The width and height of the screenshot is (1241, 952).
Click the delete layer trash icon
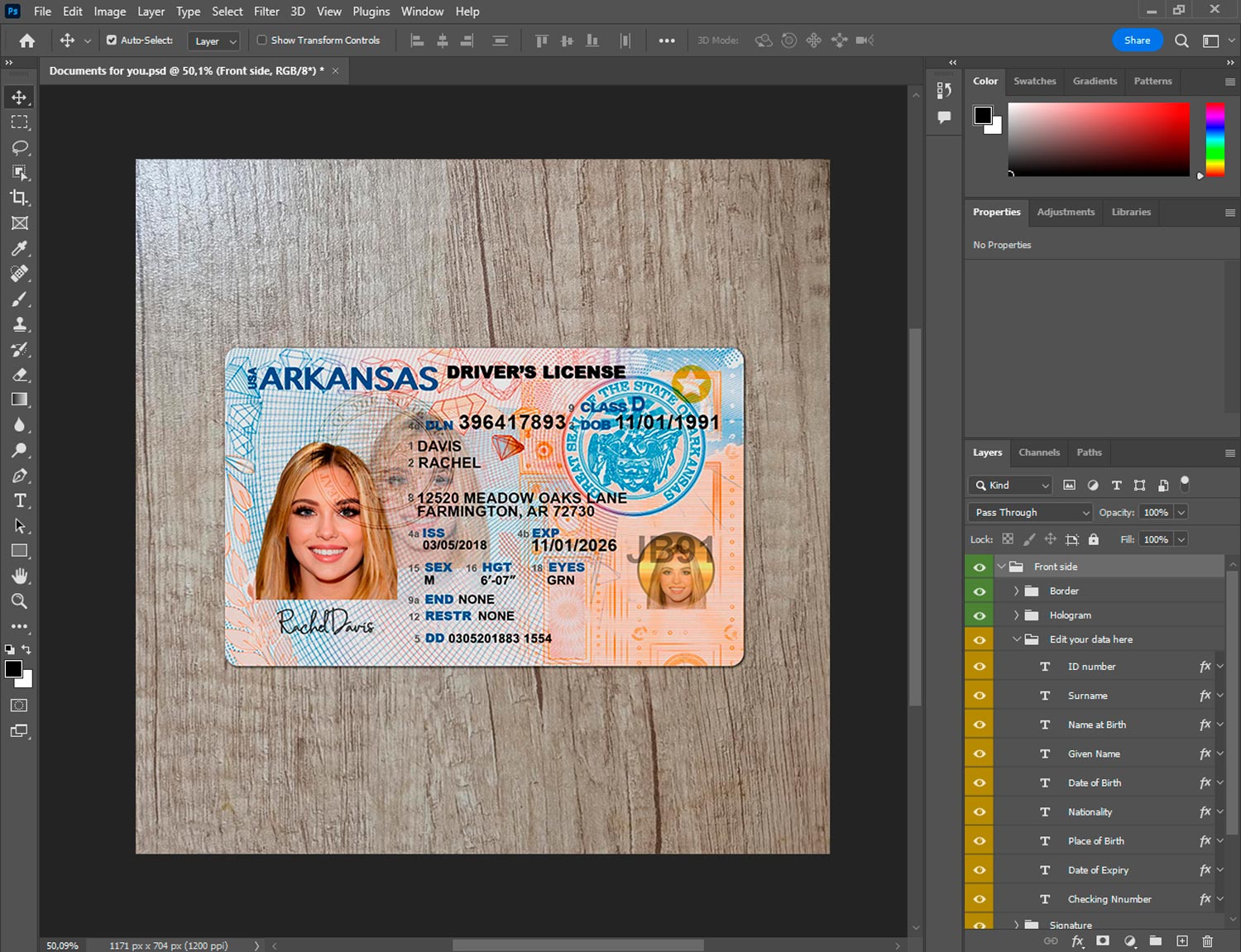[x=1207, y=941]
